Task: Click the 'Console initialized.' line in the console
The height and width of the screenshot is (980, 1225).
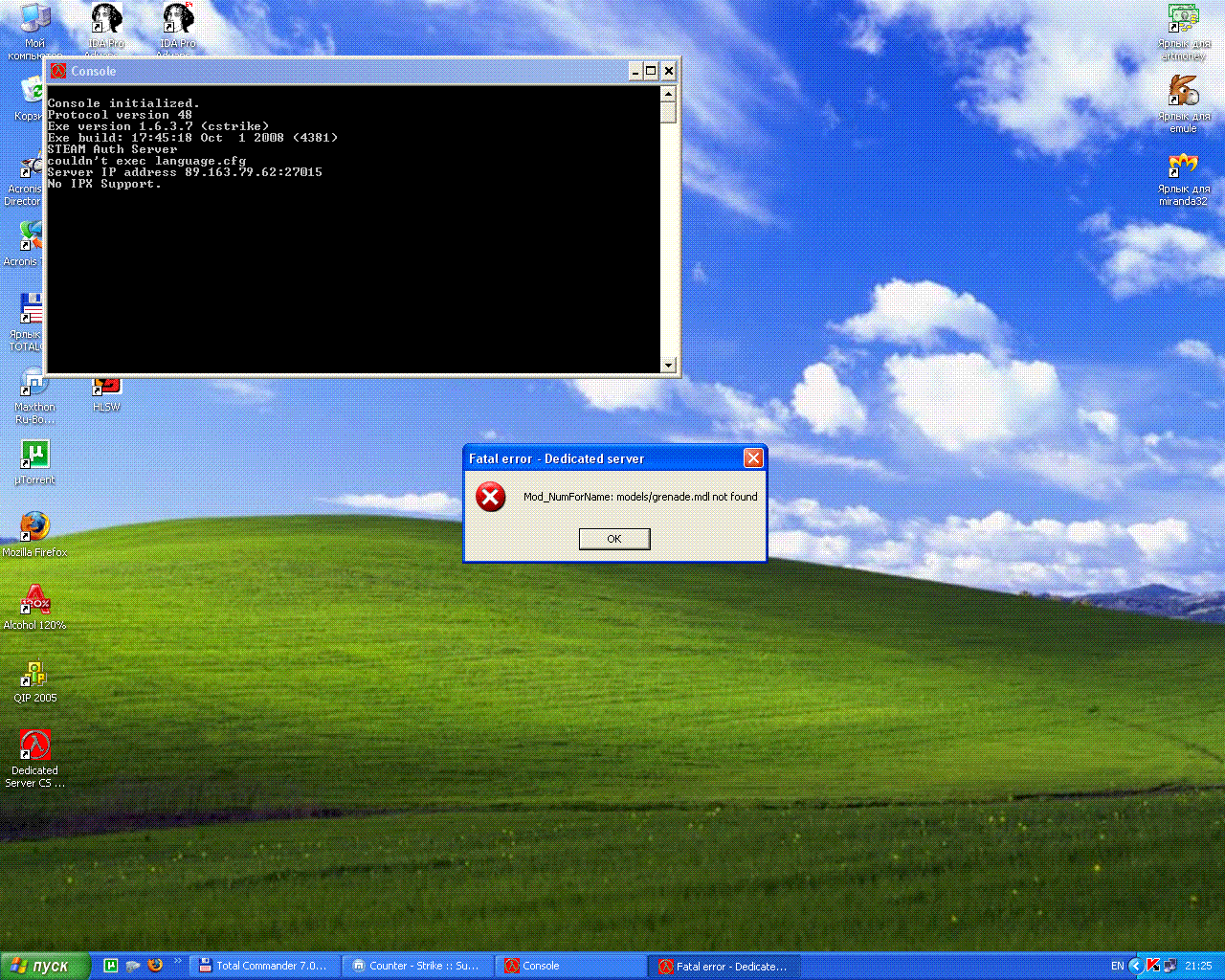Action: click(x=123, y=103)
